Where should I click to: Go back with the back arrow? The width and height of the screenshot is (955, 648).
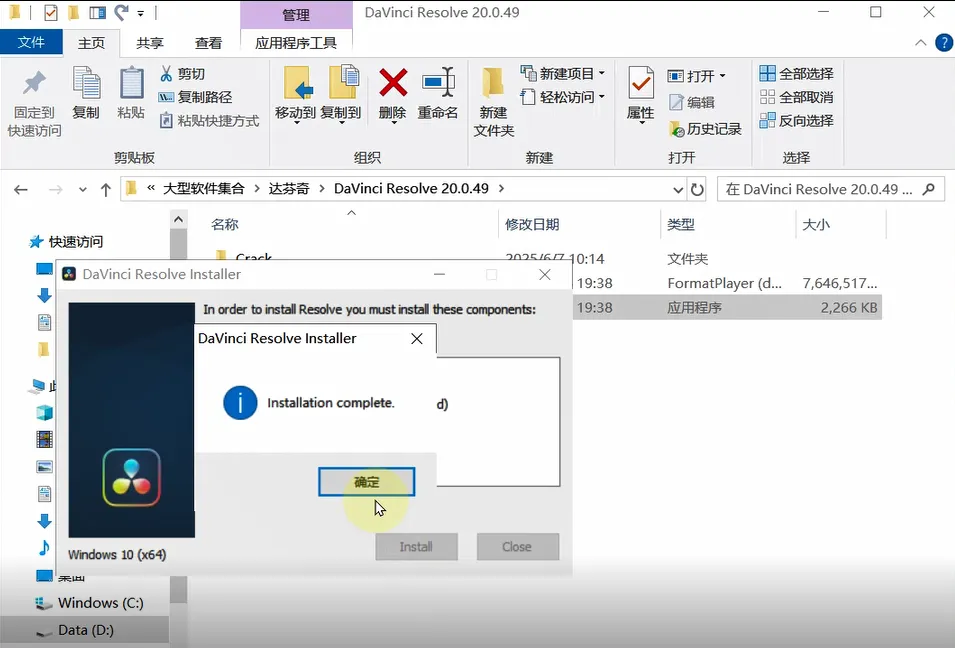21,189
